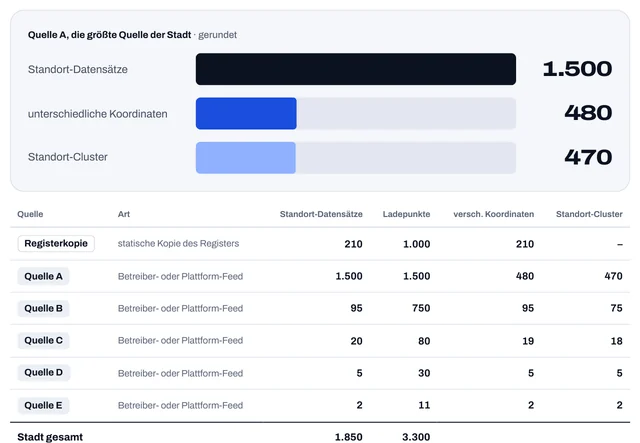Click the 'unterschiedliche Koordinaten' chart label
This screenshot has height=443, width=640.
[98, 114]
